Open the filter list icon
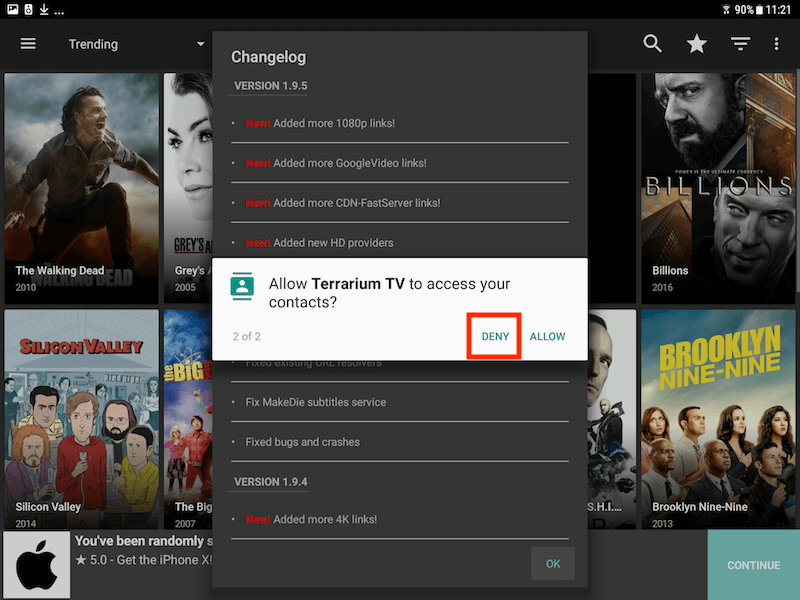The image size is (800, 600). pos(740,44)
